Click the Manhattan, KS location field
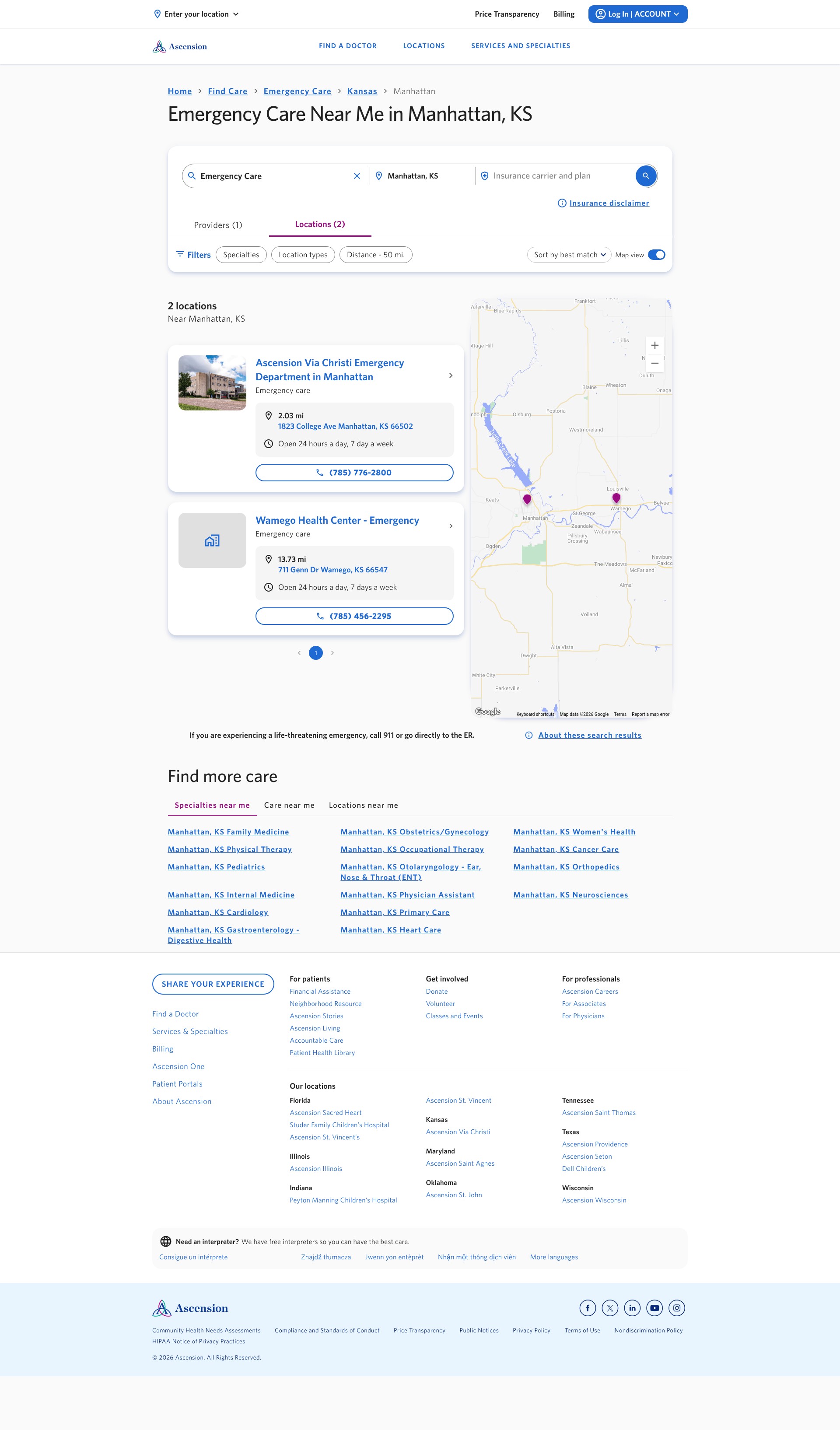Viewport: 840px width, 1430px height. click(423, 176)
